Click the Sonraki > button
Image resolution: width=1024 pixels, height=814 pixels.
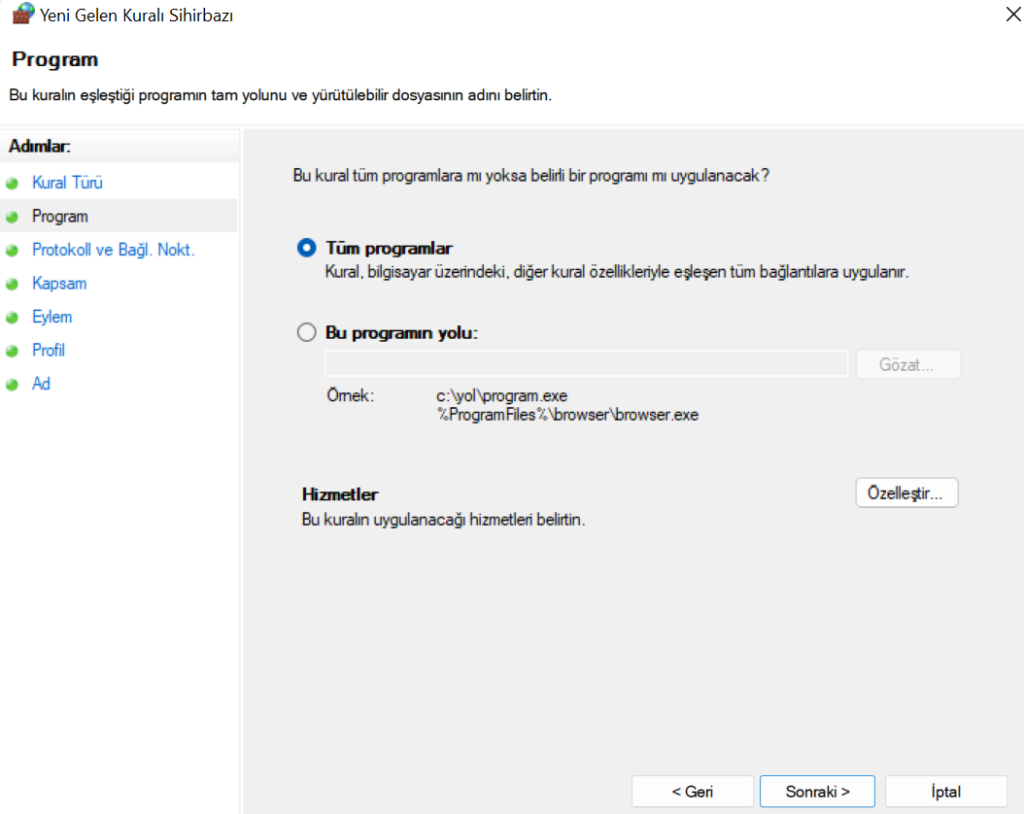pos(817,791)
